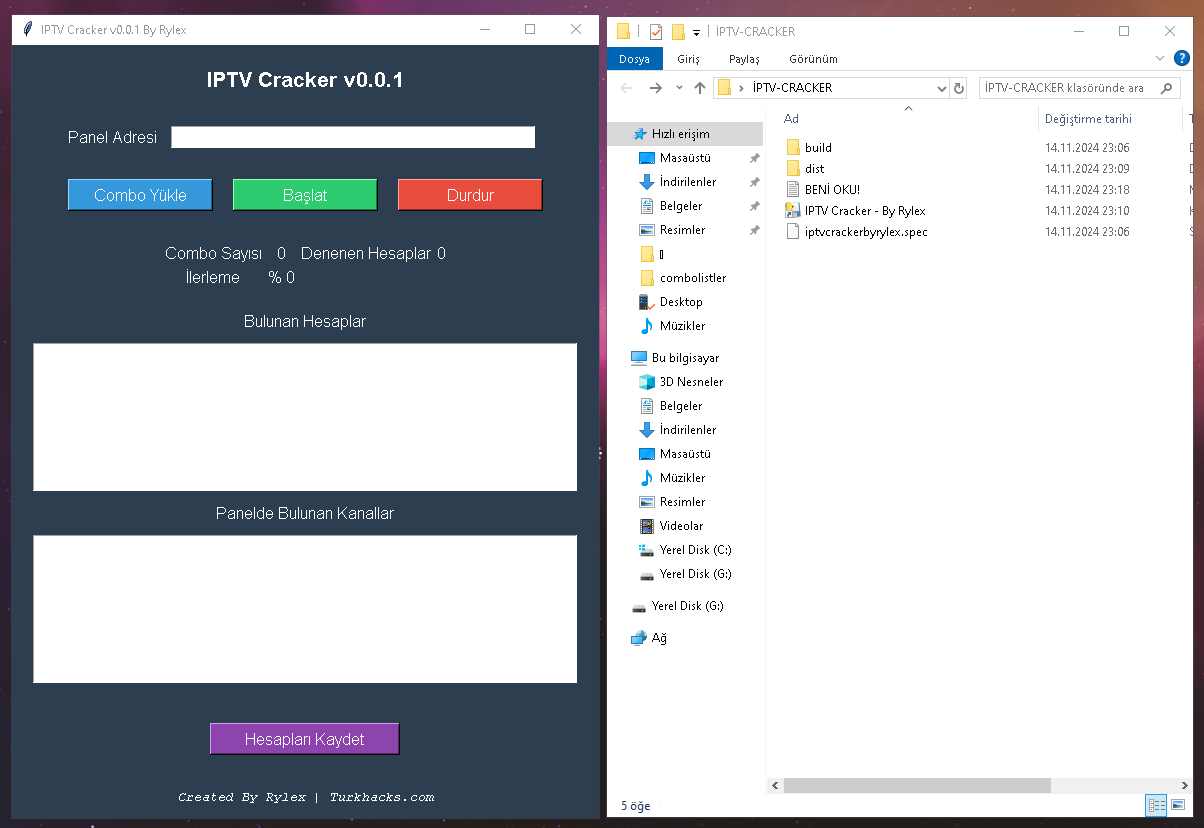Select the BENİ OKU! text file
This screenshot has width=1204, height=828.
(832, 190)
